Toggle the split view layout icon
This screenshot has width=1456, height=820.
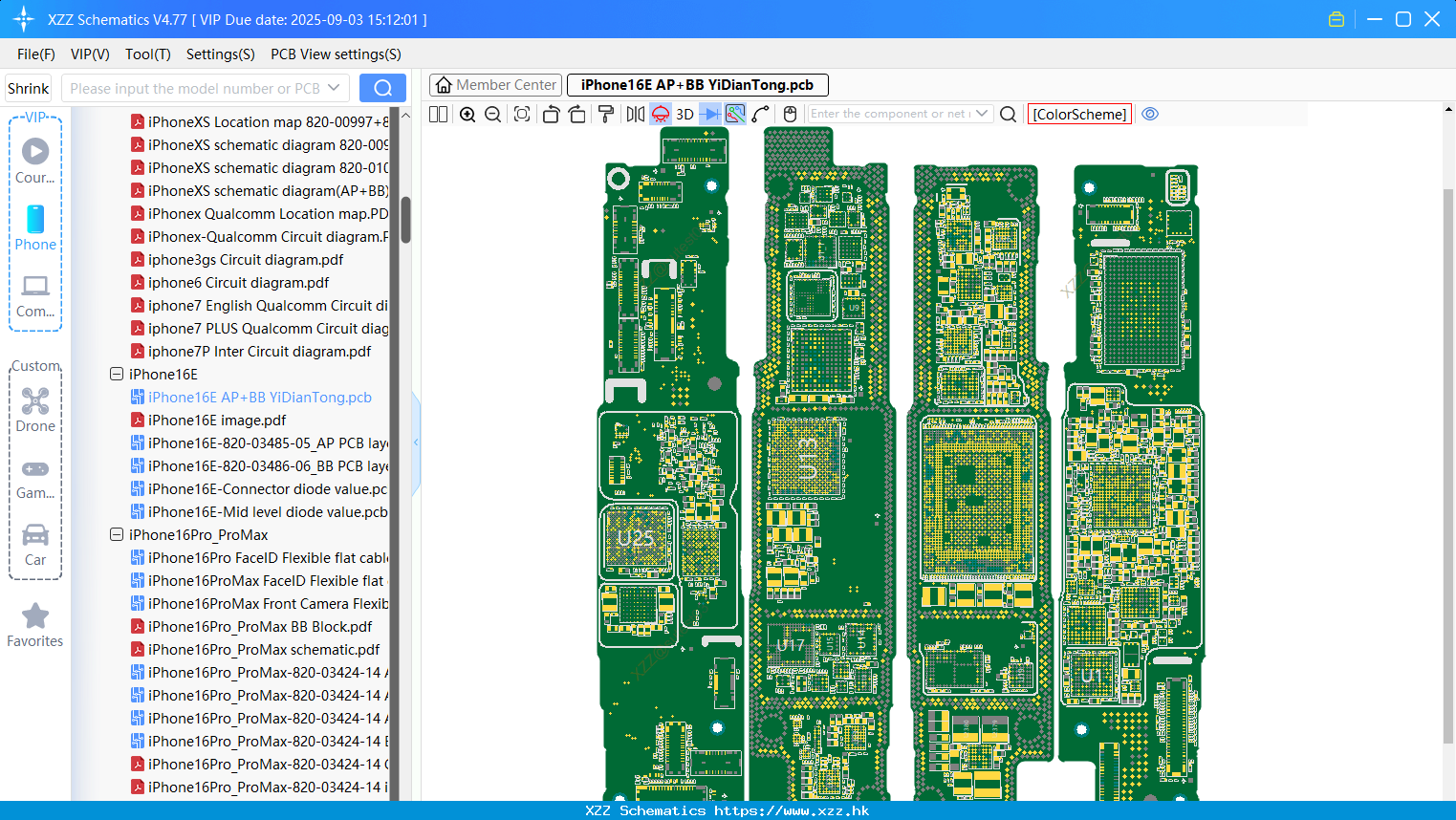[x=438, y=114]
